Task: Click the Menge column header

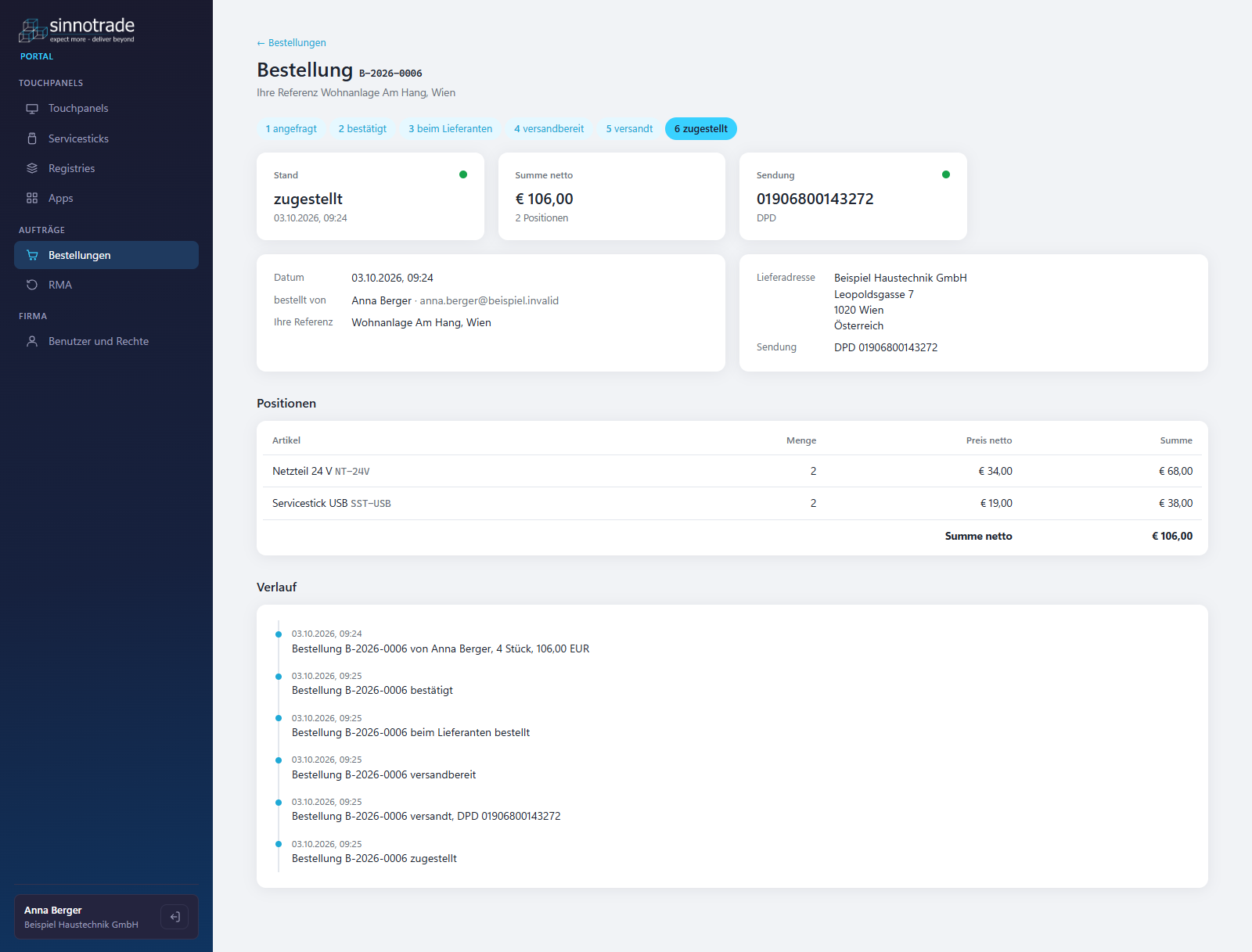Action: pos(801,440)
